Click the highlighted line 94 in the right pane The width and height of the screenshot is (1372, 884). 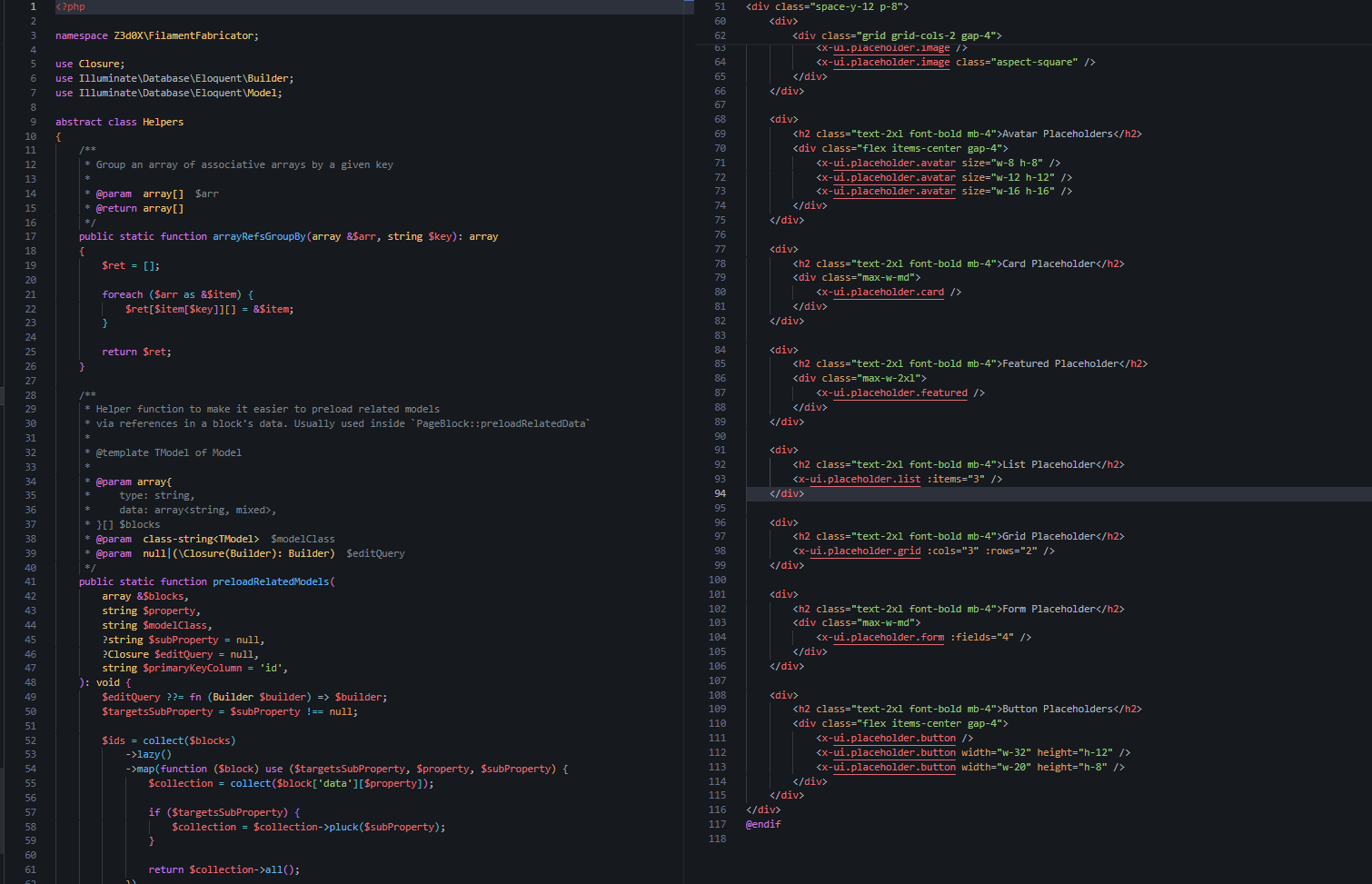(x=785, y=493)
